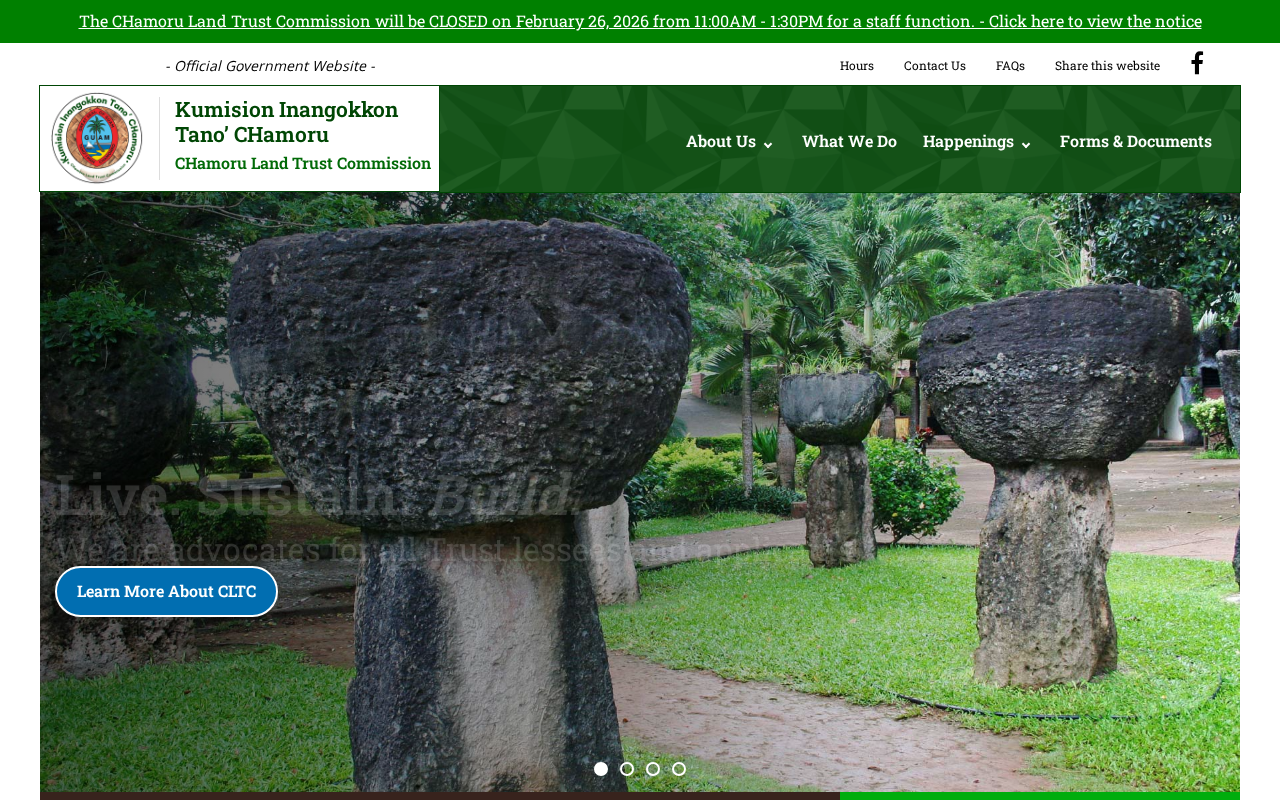Open the About Us menu label
1280x800 pixels.
[x=721, y=141]
